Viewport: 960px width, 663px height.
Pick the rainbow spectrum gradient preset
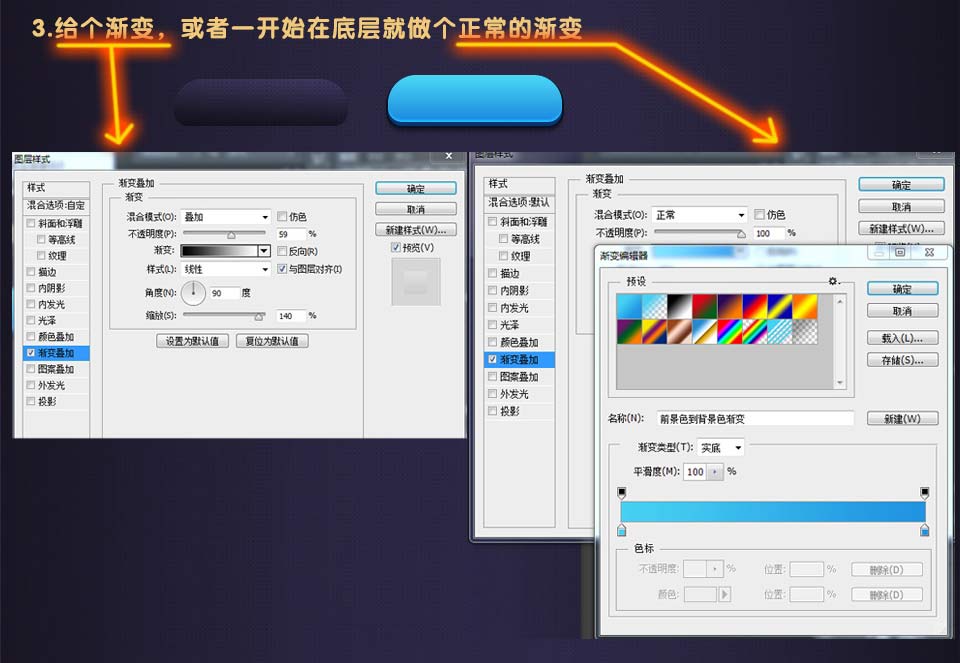[730, 331]
